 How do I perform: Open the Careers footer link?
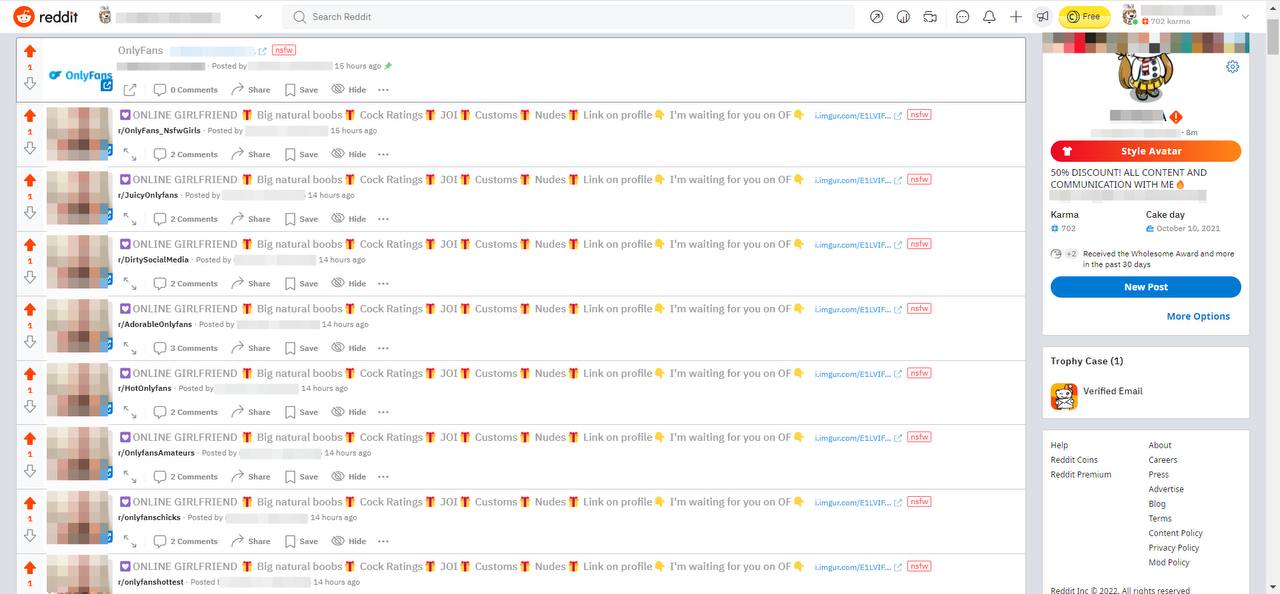pos(1163,460)
